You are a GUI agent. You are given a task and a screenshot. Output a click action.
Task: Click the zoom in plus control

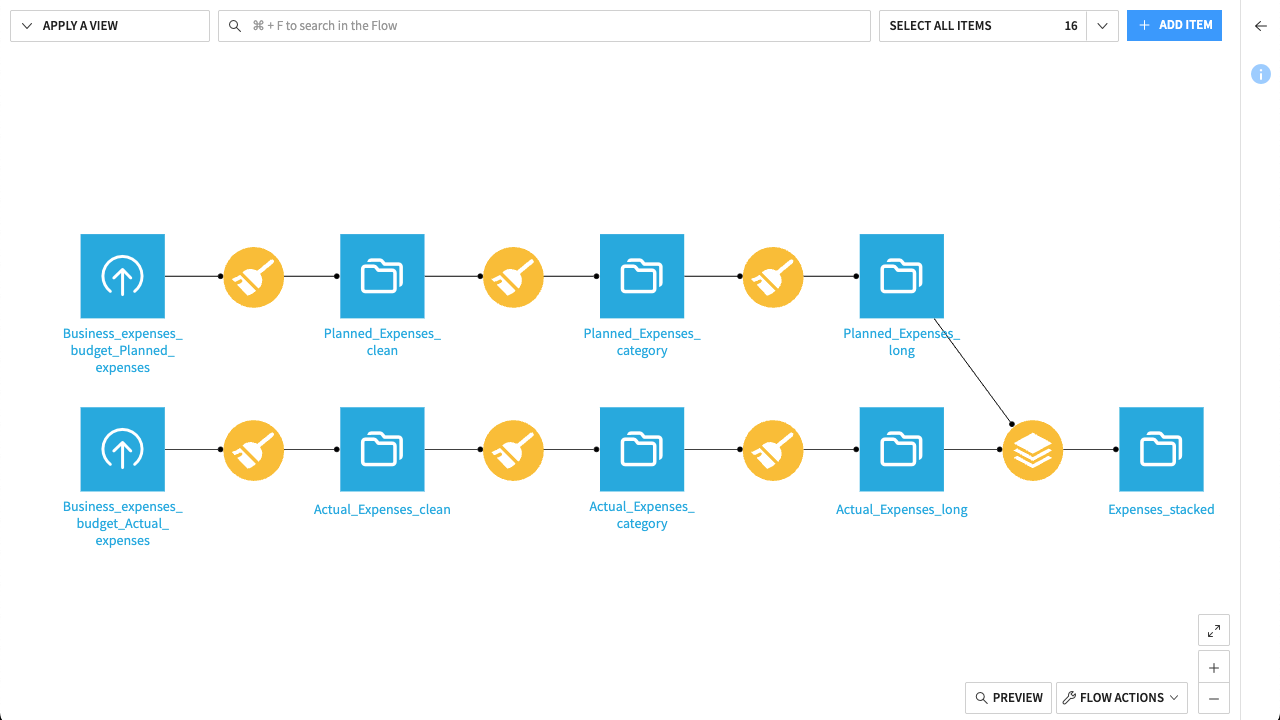pyautogui.click(x=1213, y=666)
